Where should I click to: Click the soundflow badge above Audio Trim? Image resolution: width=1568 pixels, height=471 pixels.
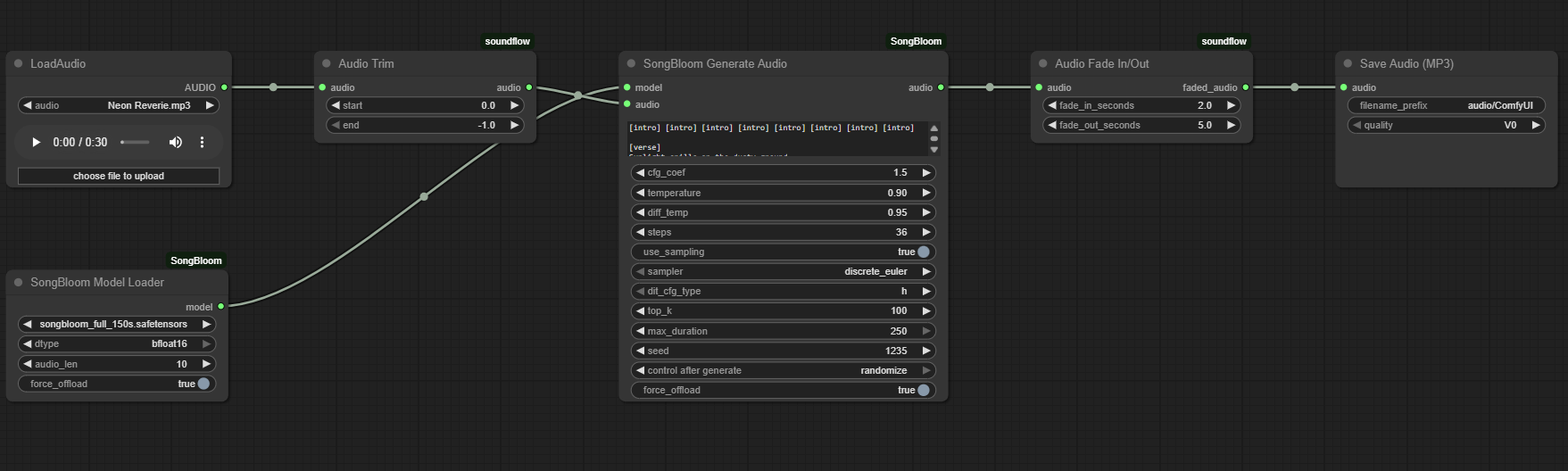pos(507,41)
